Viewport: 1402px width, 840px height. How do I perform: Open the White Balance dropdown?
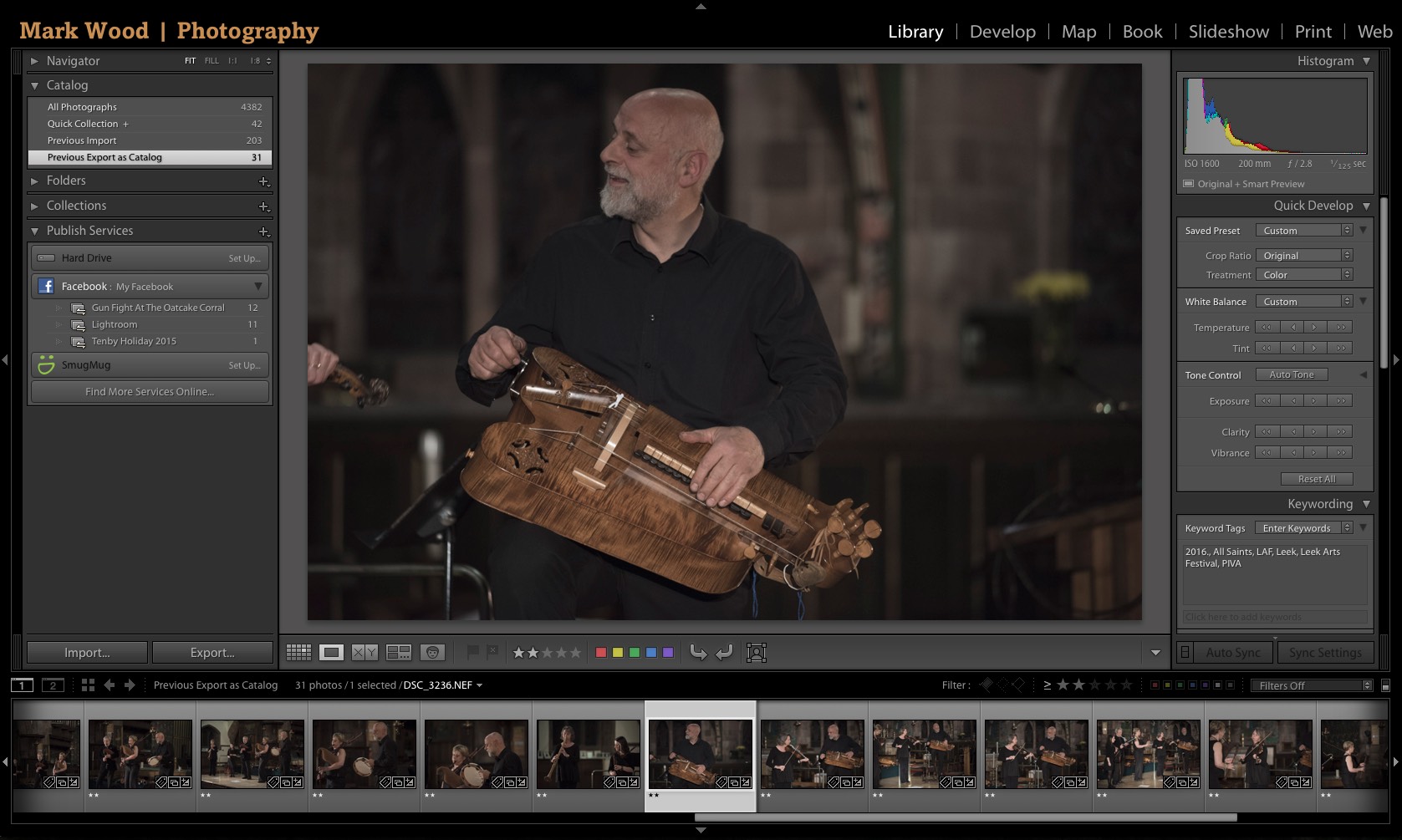tap(1303, 302)
